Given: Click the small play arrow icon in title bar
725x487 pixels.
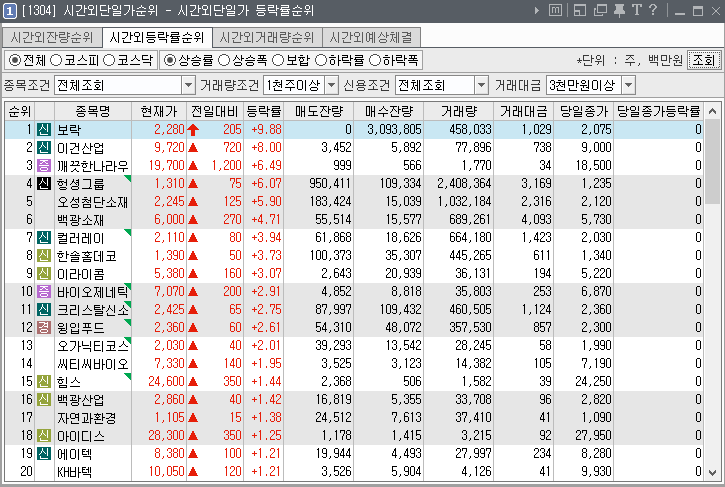Looking at the screenshot, I should coord(537,10).
